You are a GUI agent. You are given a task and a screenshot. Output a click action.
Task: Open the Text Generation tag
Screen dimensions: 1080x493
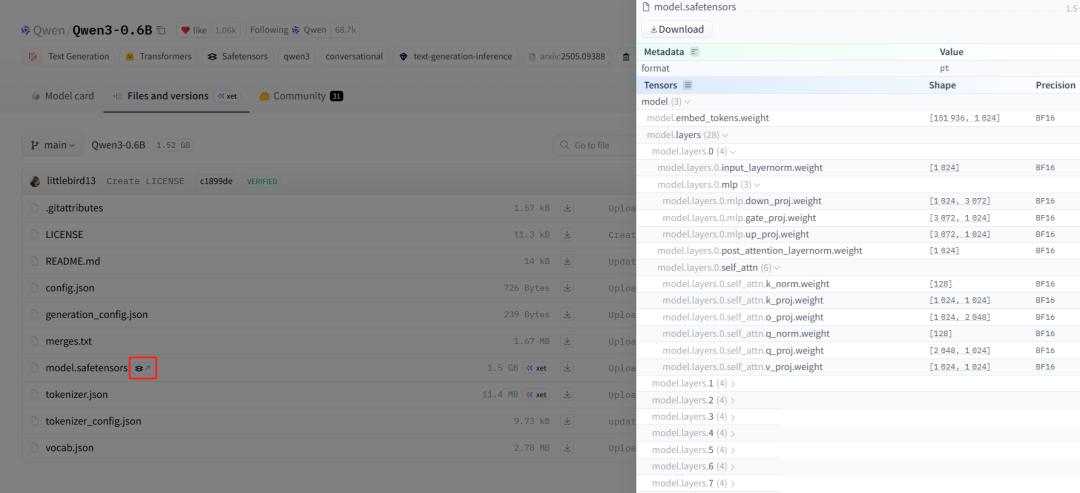(x=69, y=56)
